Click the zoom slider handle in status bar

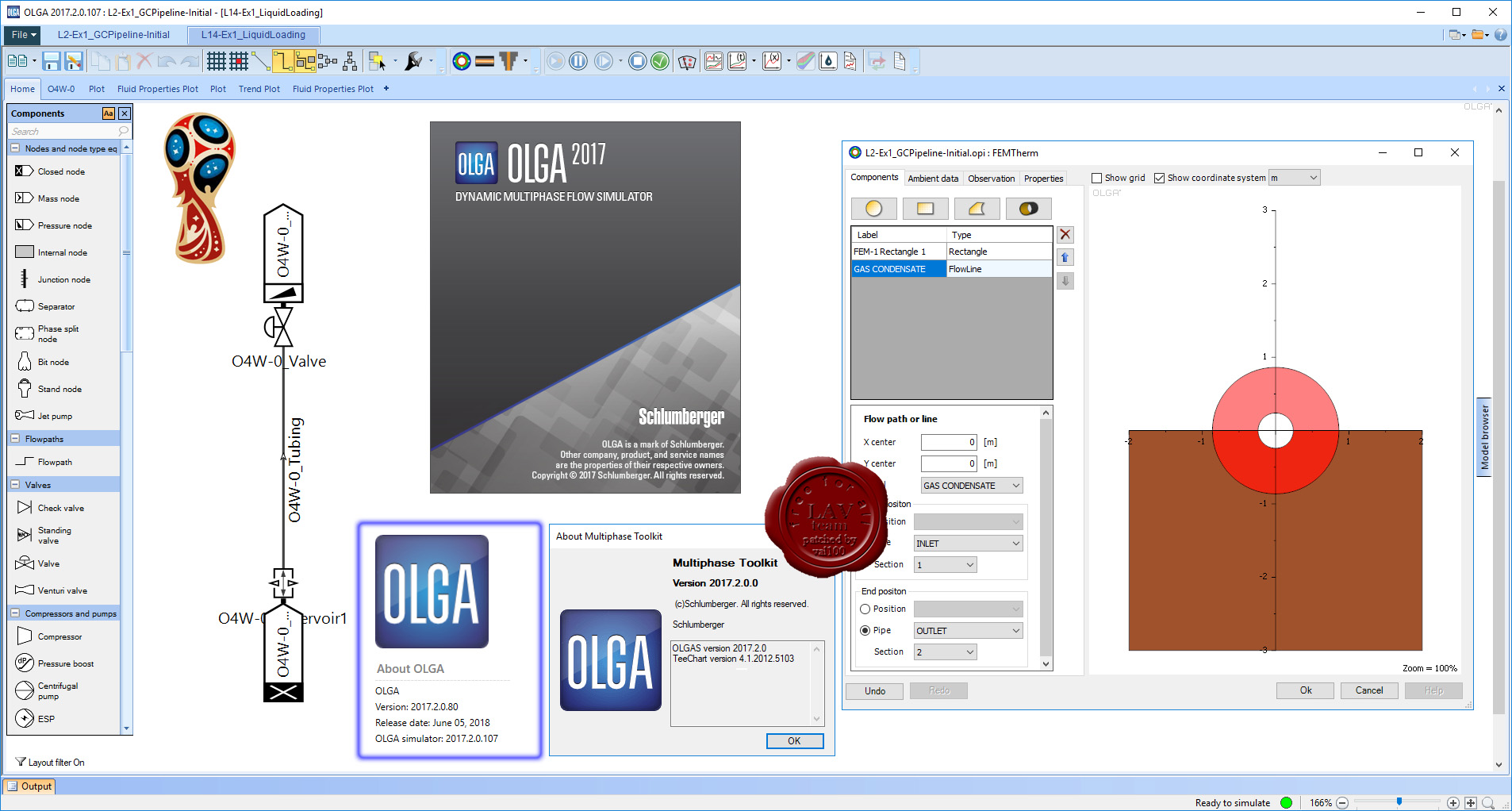point(1399,802)
